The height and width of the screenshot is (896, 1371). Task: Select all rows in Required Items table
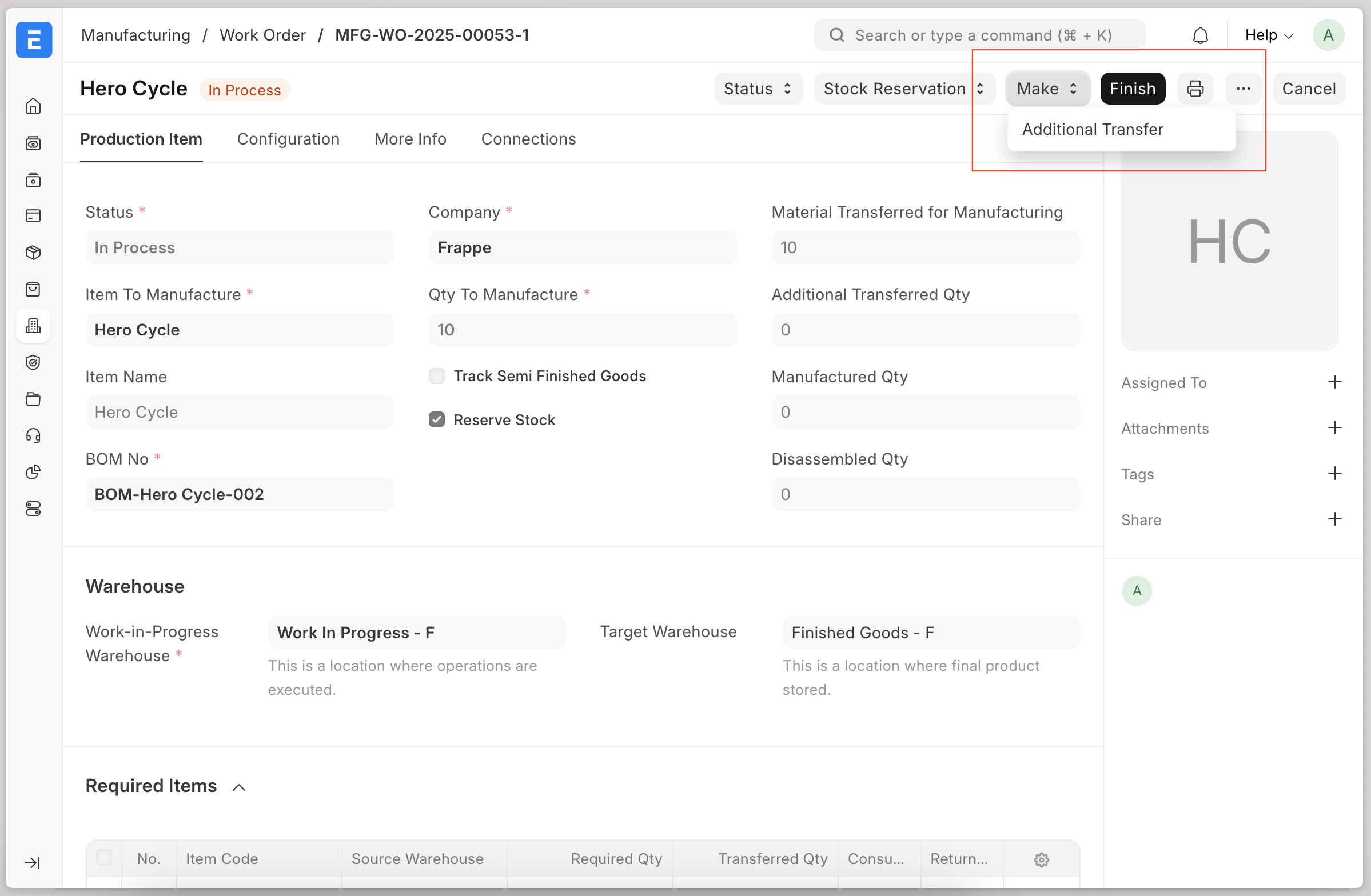[104, 857]
